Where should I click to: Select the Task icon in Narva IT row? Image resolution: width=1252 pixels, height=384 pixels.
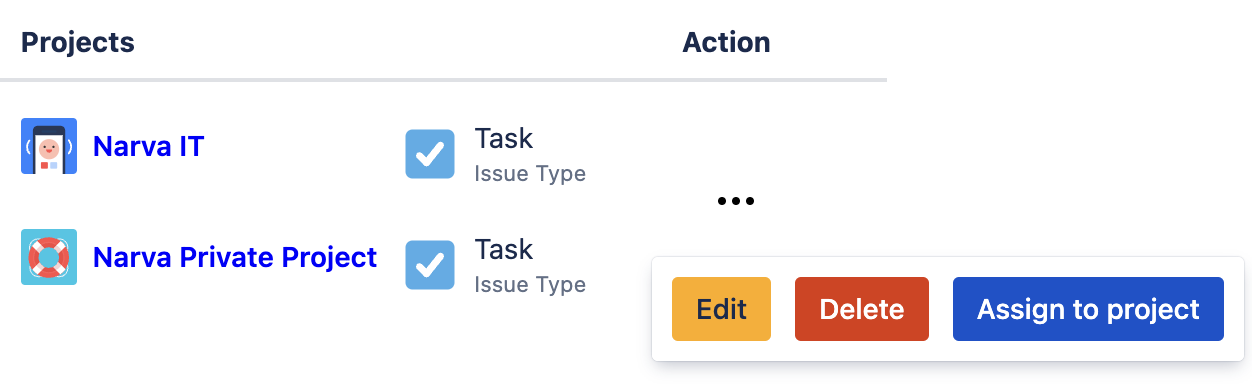pyautogui.click(x=430, y=154)
